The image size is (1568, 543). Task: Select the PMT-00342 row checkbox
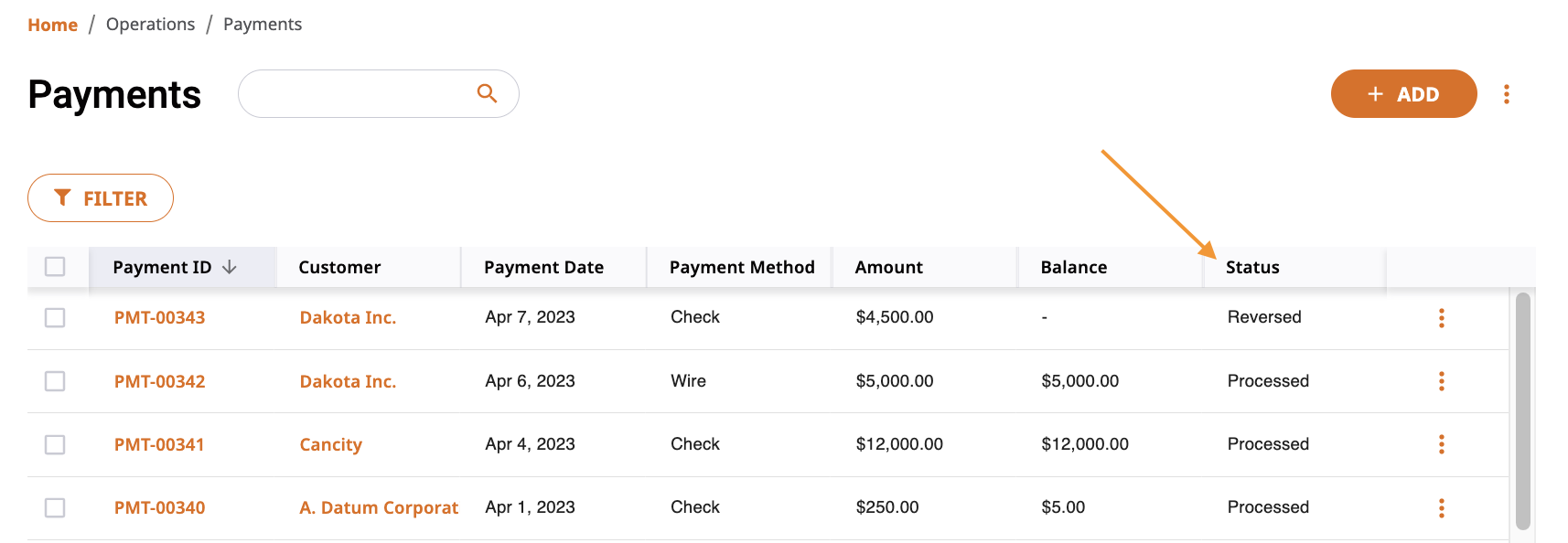tap(55, 380)
